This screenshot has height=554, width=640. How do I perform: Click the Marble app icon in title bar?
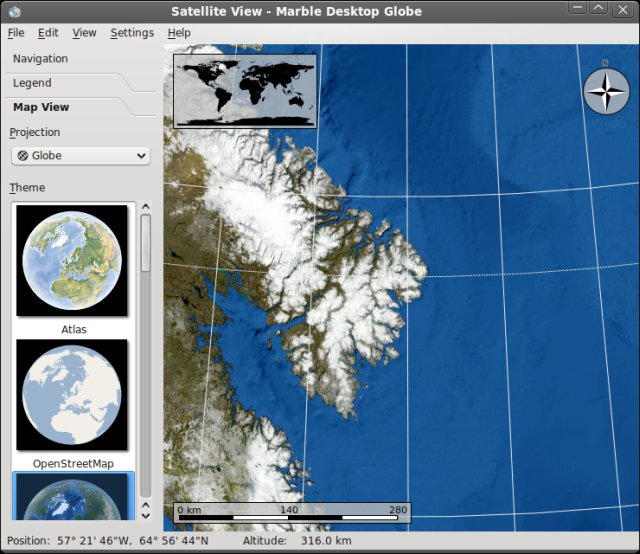point(14,11)
